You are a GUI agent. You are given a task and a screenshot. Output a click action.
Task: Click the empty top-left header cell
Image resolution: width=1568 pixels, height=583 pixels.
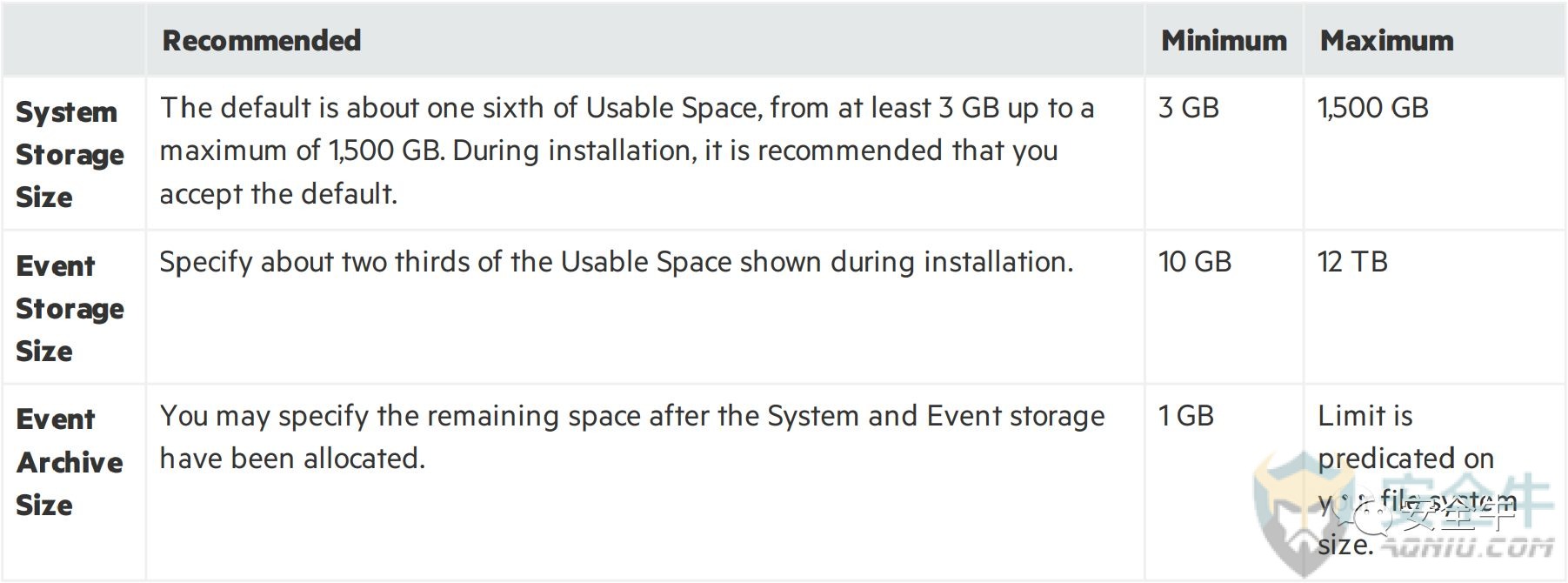(74, 40)
